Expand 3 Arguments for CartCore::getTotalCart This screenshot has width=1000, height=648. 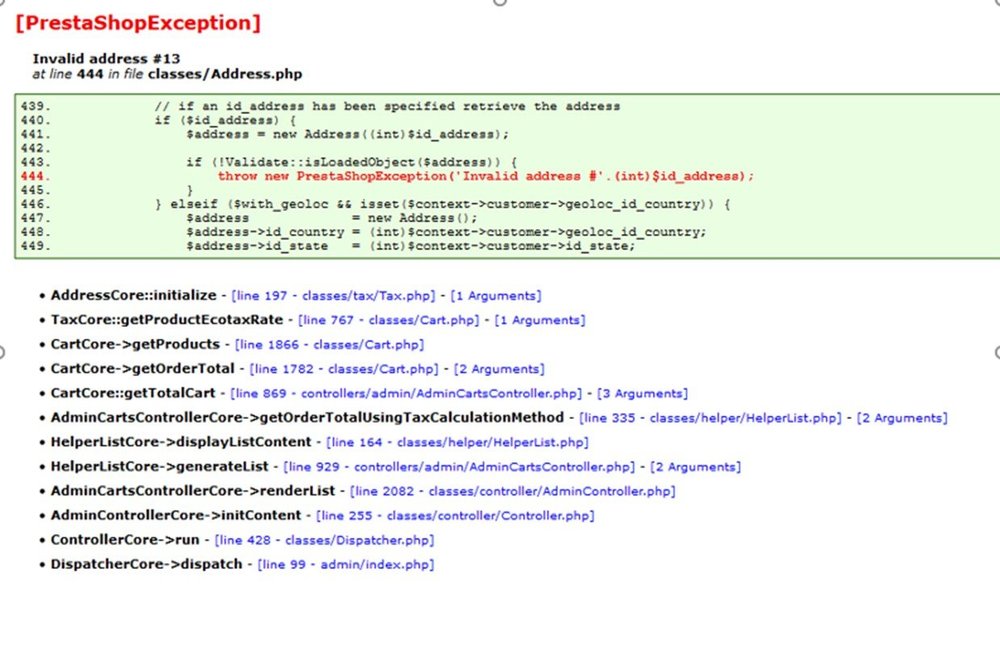(643, 394)
